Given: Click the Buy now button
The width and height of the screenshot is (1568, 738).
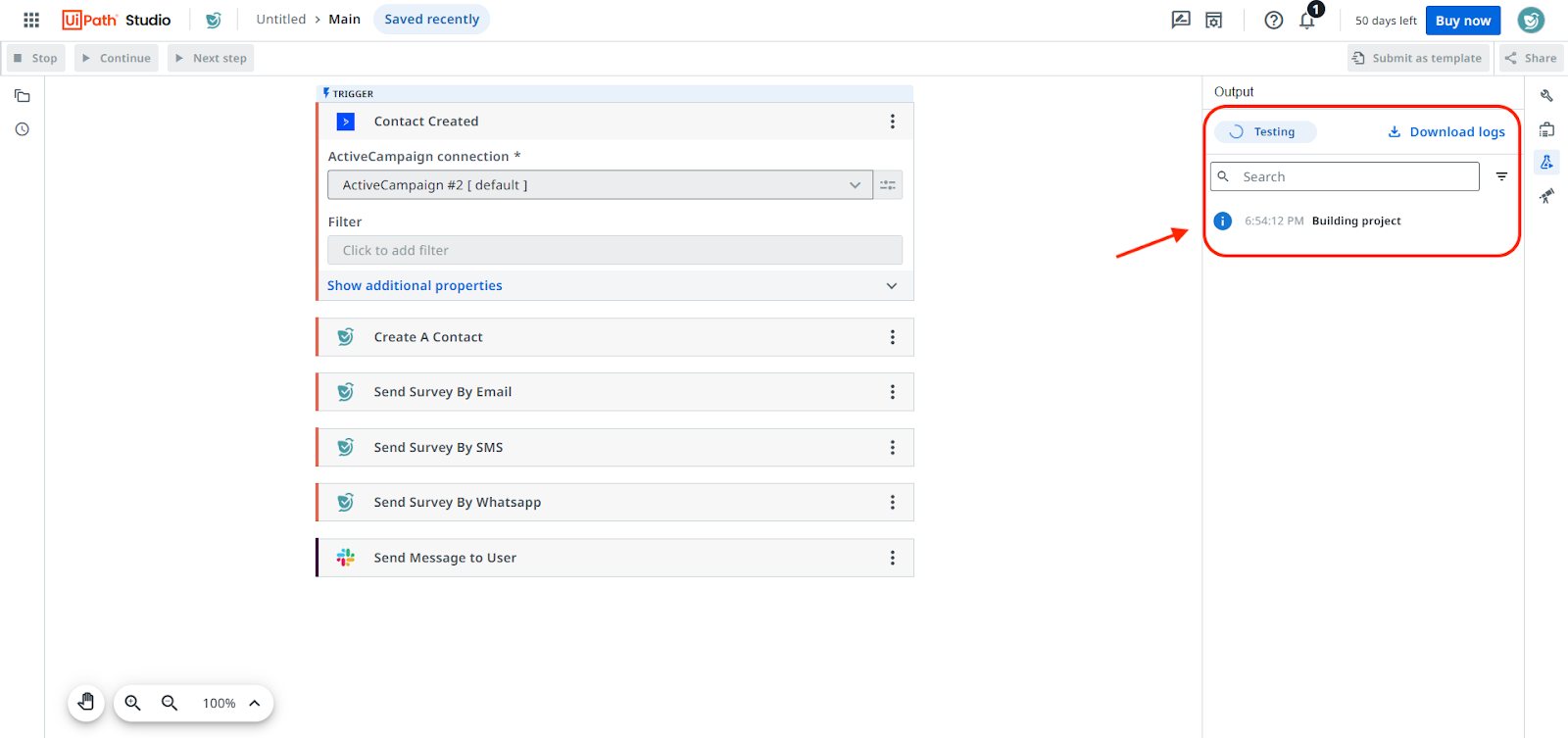Looking at the screenshot, I should coord(1462,21).
